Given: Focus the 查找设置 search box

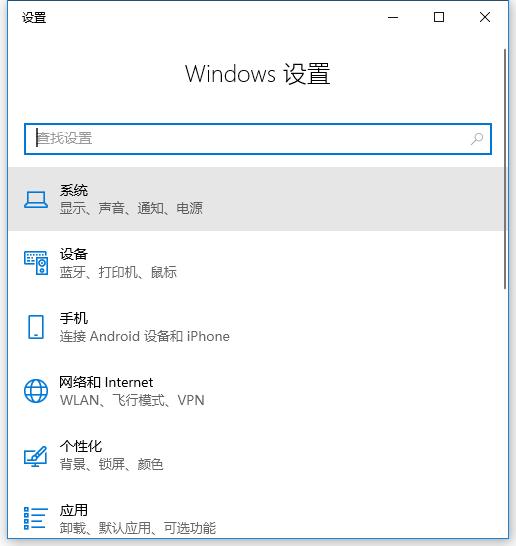Looking at the screenshot, I should (258, 139).
